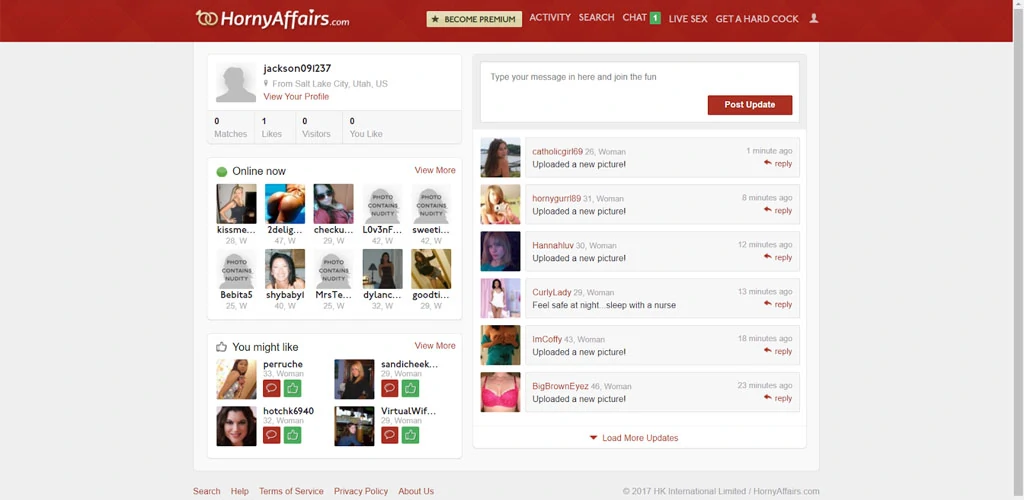1024x500 pixels.
Task: Click the green like button for perruche
Action: pos(292,388)
